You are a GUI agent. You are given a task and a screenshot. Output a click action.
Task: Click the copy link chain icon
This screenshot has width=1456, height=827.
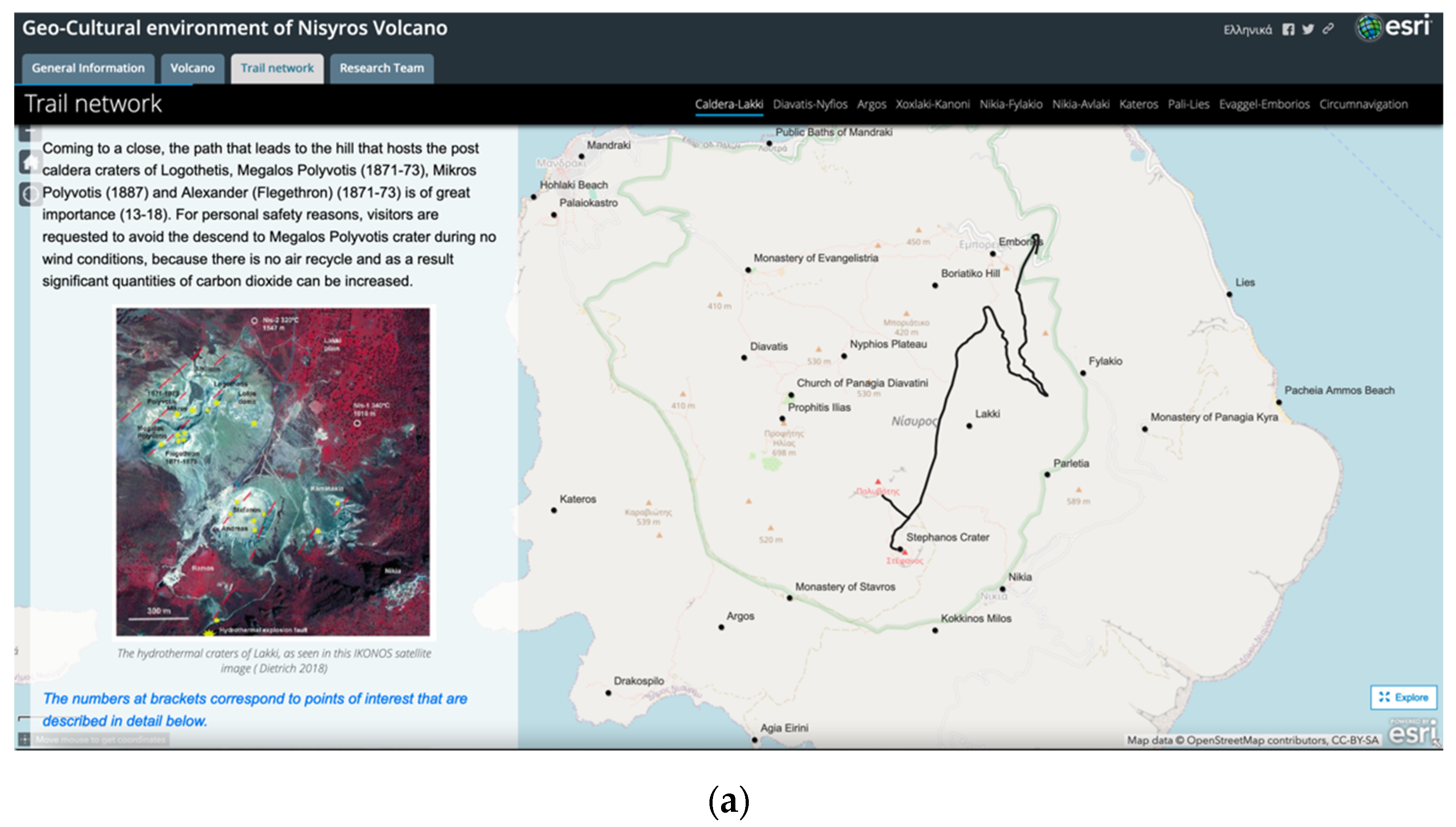pyautogui.click(x=1328, y=29)
